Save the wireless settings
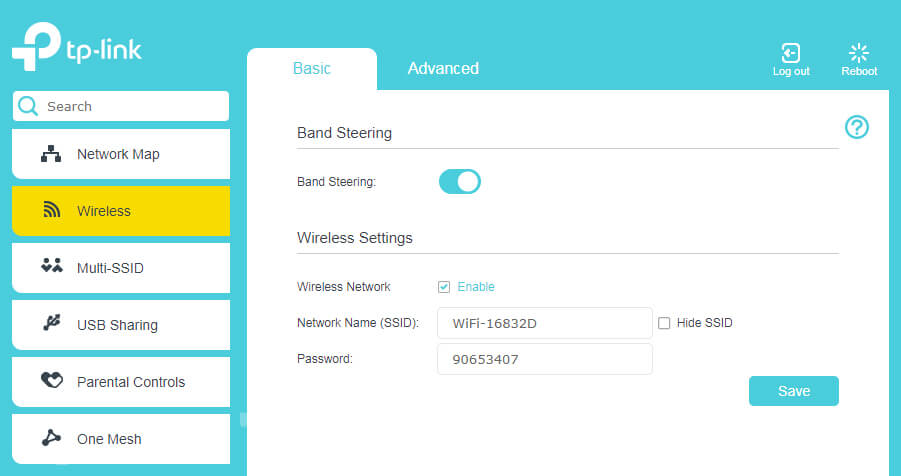Image resolution: width=901 pixels, height=476 pixels. [793, 391]
